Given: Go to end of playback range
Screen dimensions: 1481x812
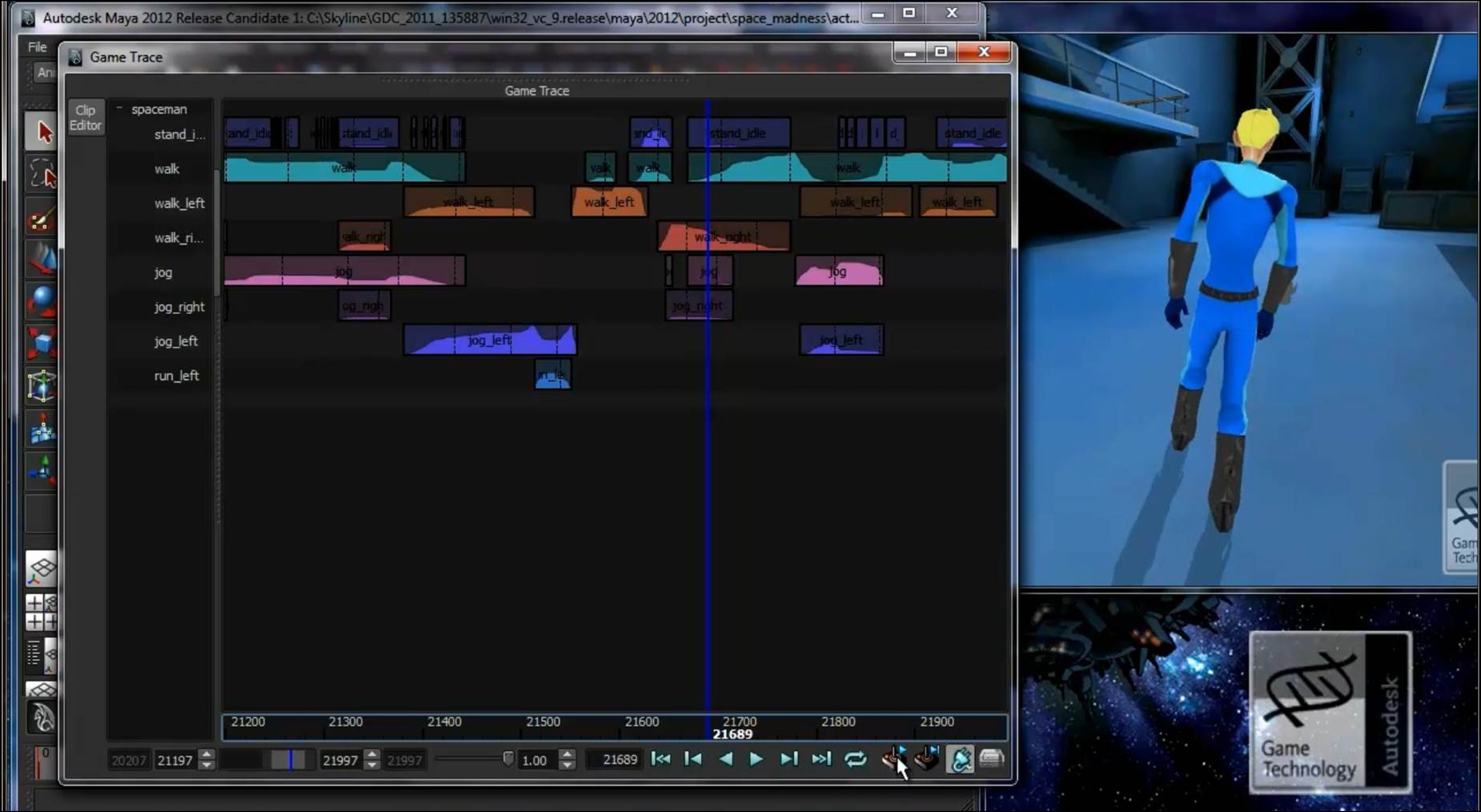Looking at the screenshot, I should click(x=821, y=759).
